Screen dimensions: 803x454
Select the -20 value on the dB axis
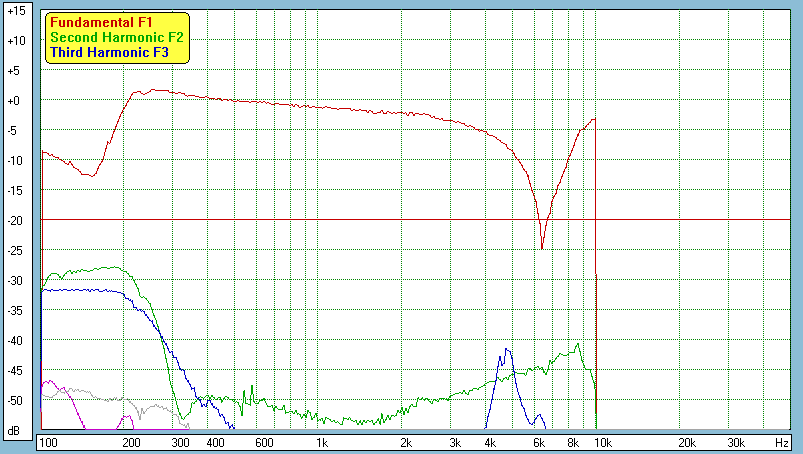tap(16, 220)
